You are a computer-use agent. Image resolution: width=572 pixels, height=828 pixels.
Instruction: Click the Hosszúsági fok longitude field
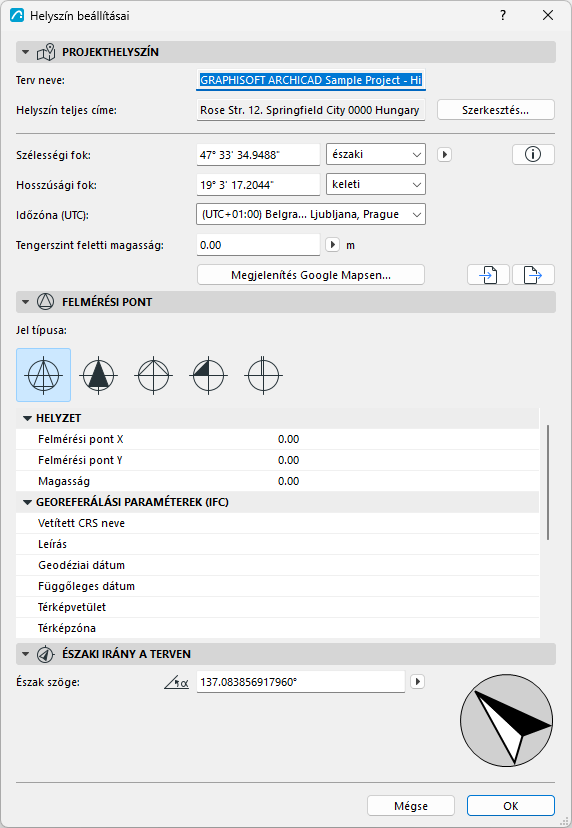point(258,185)
